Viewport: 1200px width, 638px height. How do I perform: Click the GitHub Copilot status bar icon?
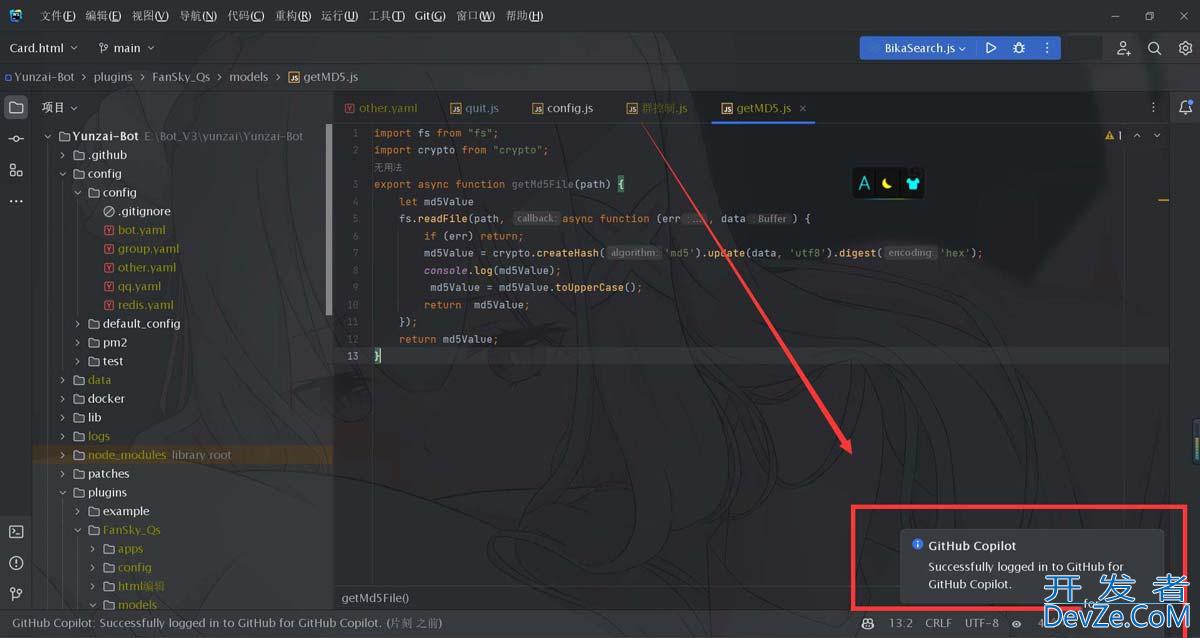point(868,623)
